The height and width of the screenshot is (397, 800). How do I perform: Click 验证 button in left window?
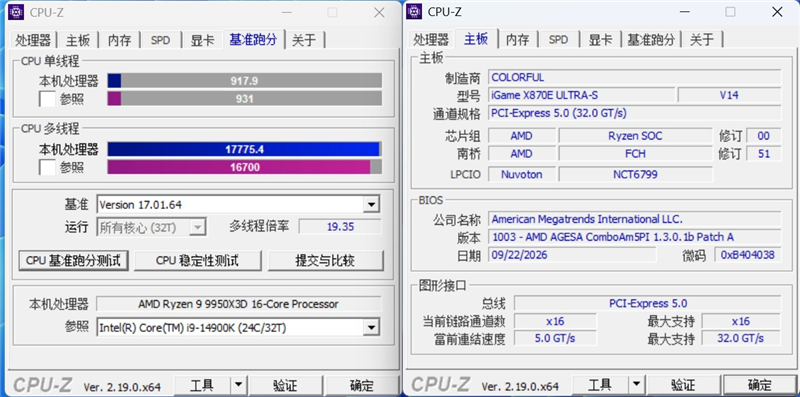(x=285, y=385)
